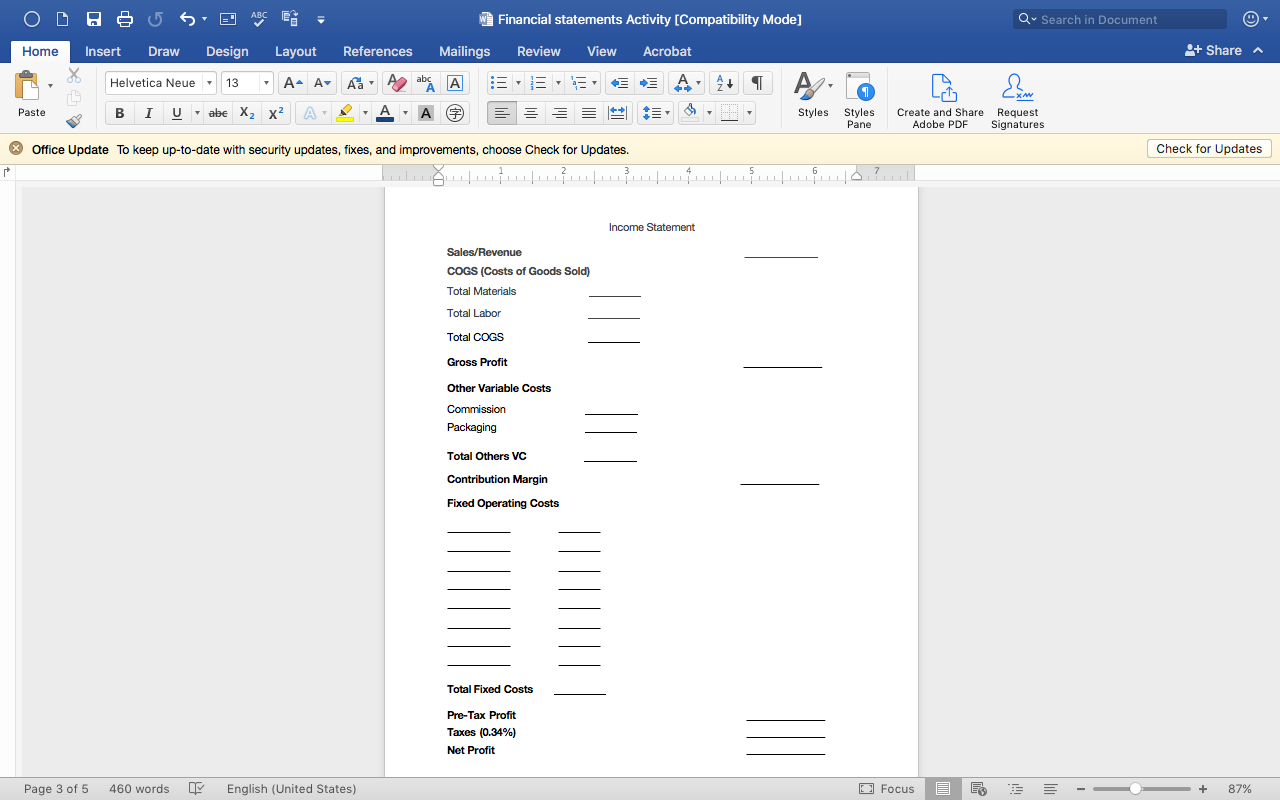Click Focus mode in status bar

[x=887, y=789]
